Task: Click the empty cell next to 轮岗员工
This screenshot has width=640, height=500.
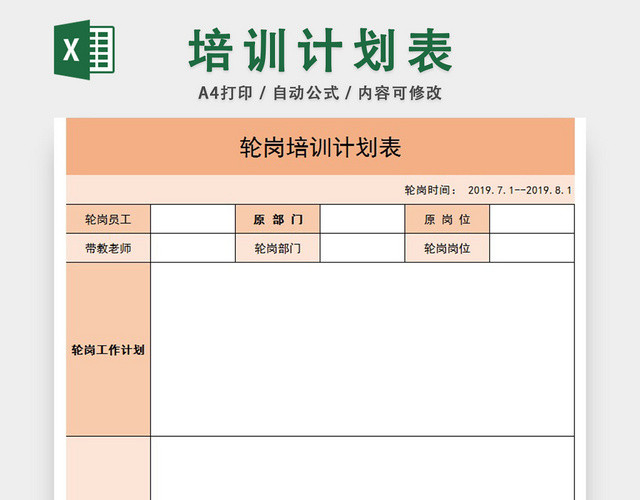Action: click(193, 220)
